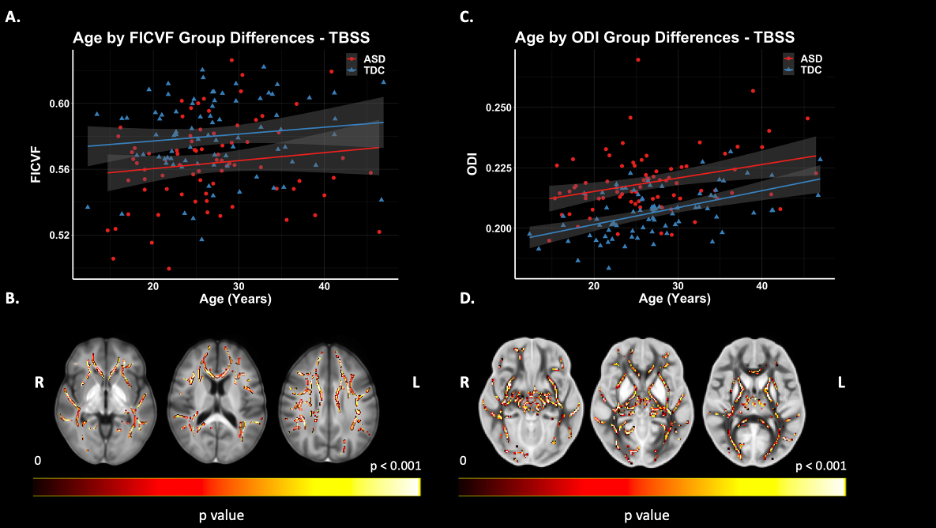Click the panel label A.
The height and width of the screenshot is (528, 936).
tap(13, 17)
